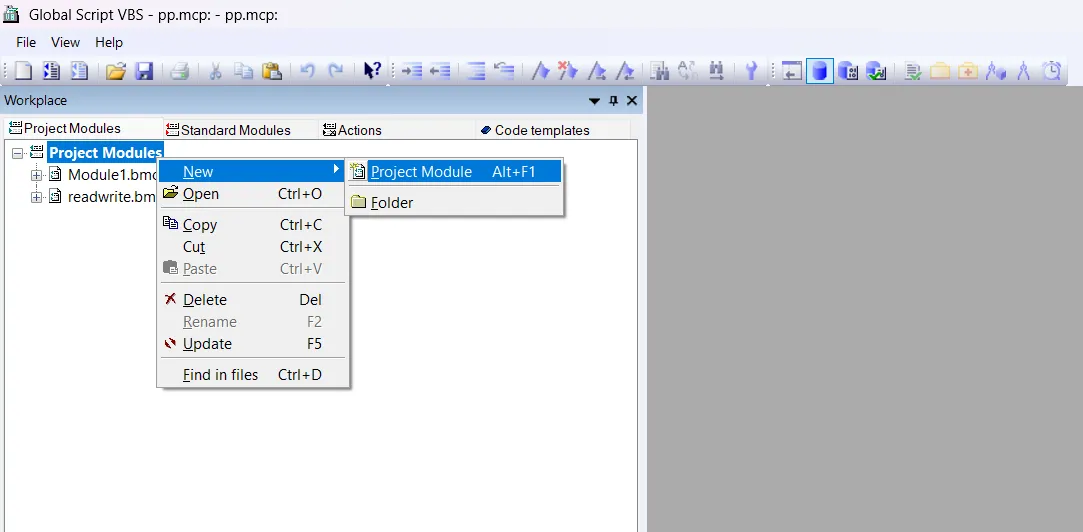1083x532 pixels.
Task: Toggle the Workplace panel auto-hide pin
Action: coord(613,101)
